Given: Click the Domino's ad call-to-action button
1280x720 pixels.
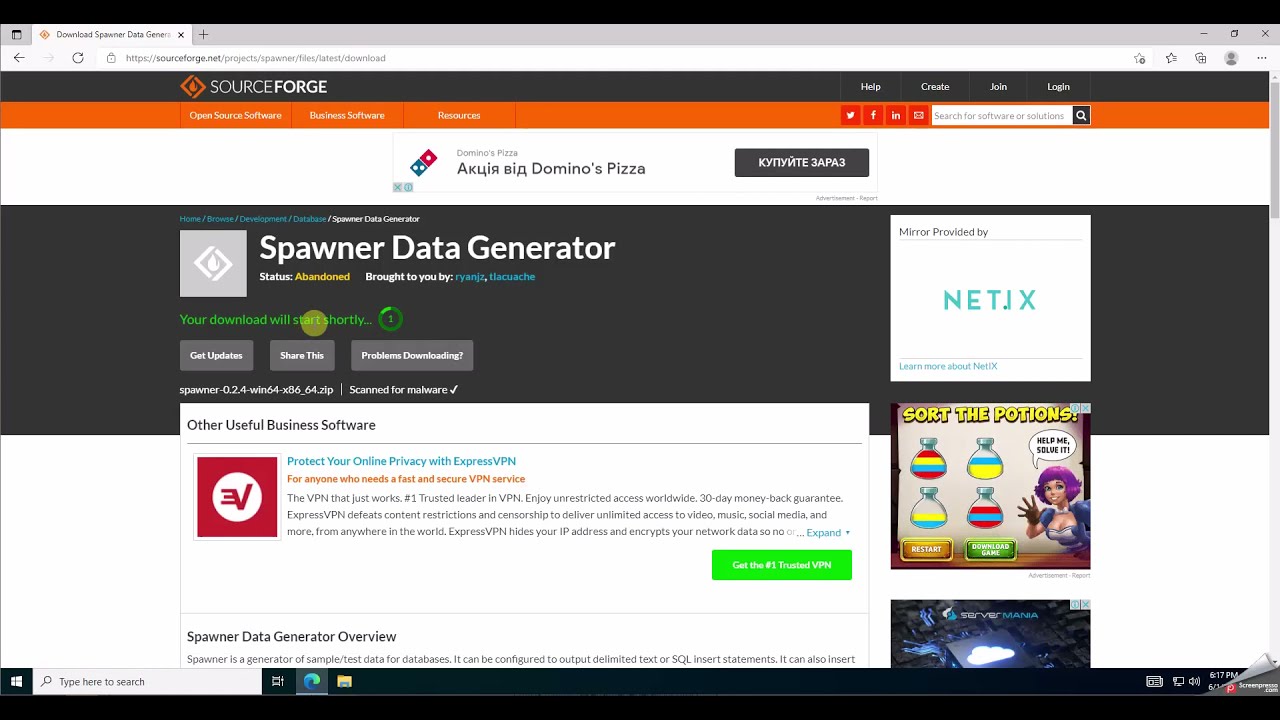Looking at the screenshot, I should (802, 163).
